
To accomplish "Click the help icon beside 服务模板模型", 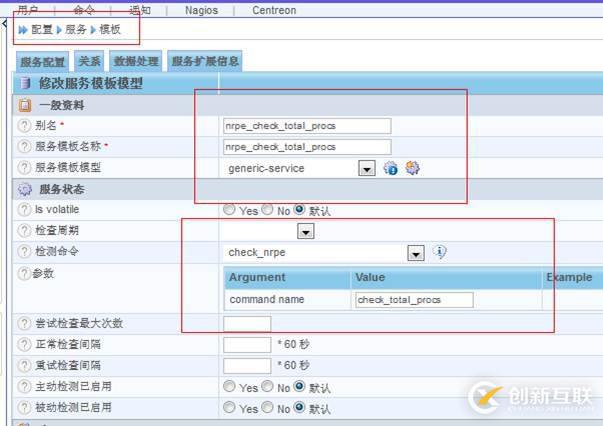I will tap(24, 167).
